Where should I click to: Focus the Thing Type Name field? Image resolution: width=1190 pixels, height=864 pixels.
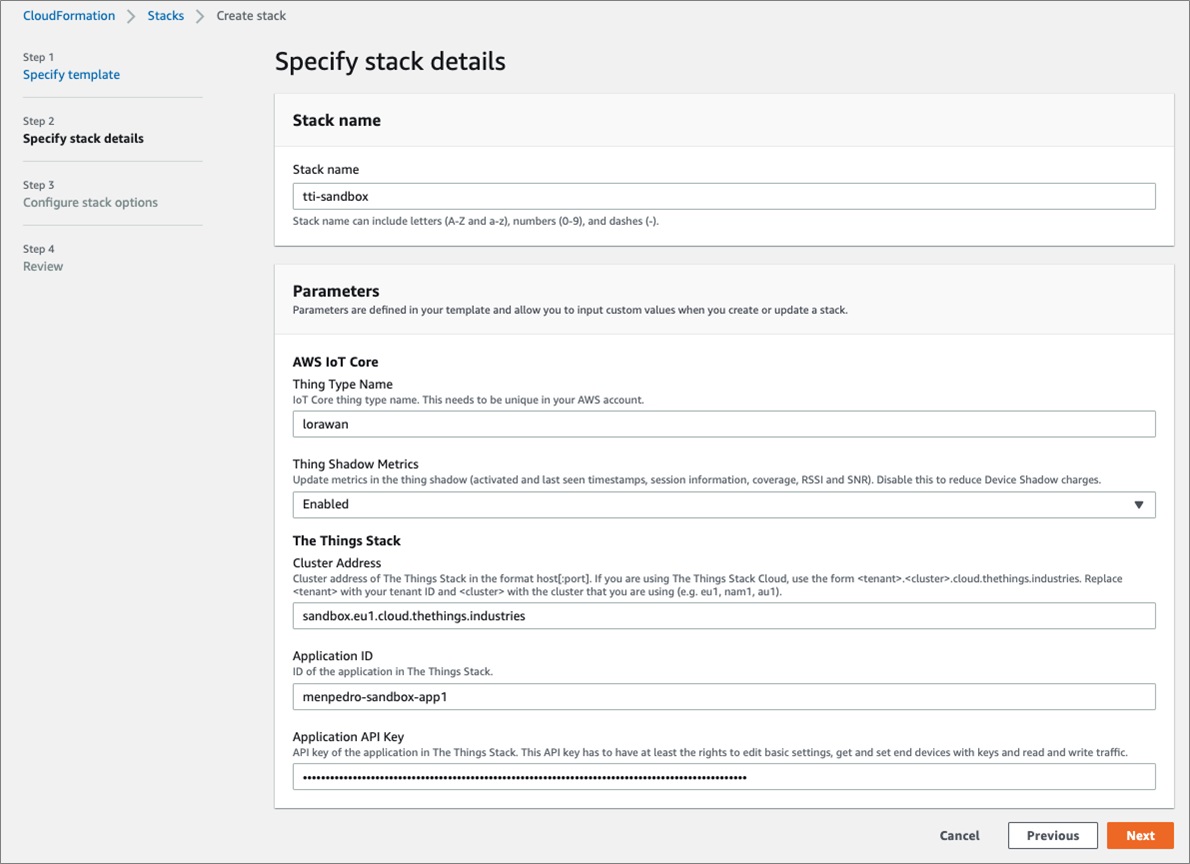724,424
